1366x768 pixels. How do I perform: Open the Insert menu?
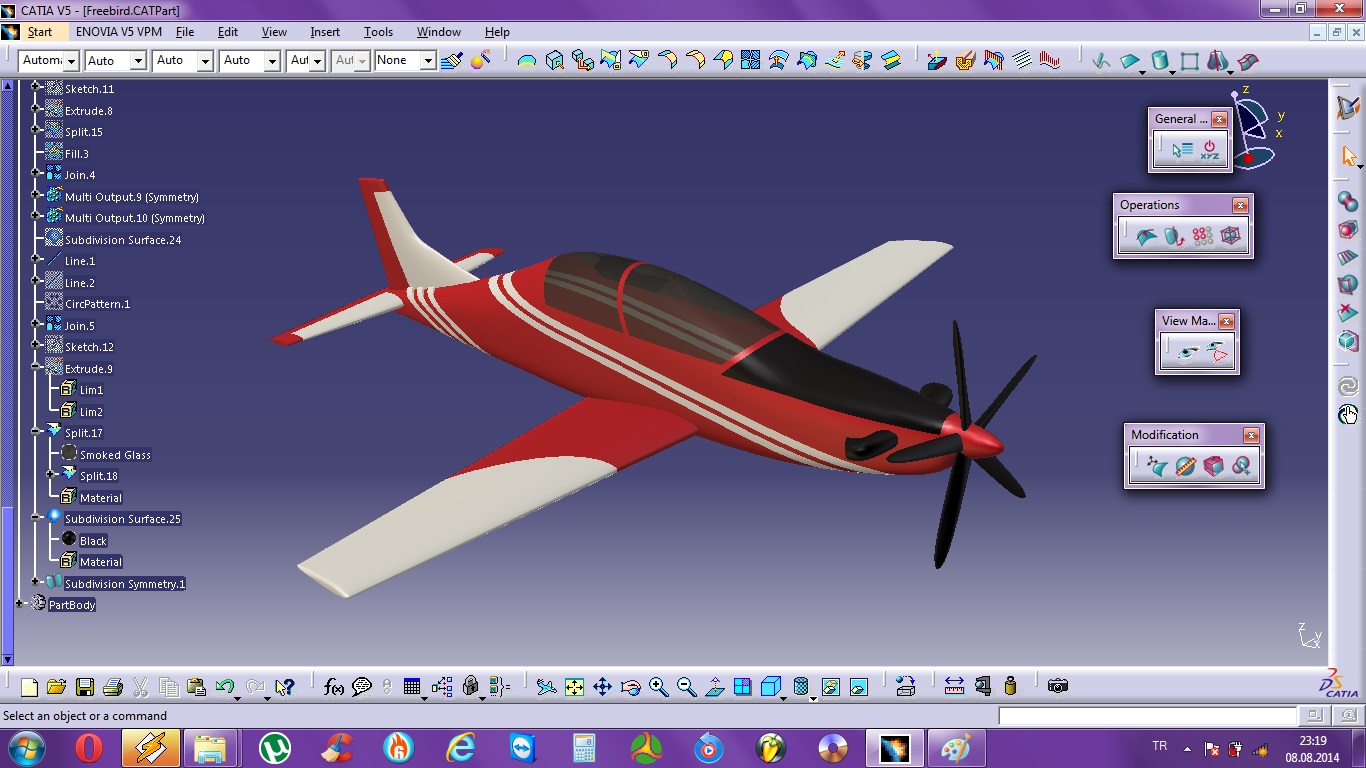[x=325, y=32]
